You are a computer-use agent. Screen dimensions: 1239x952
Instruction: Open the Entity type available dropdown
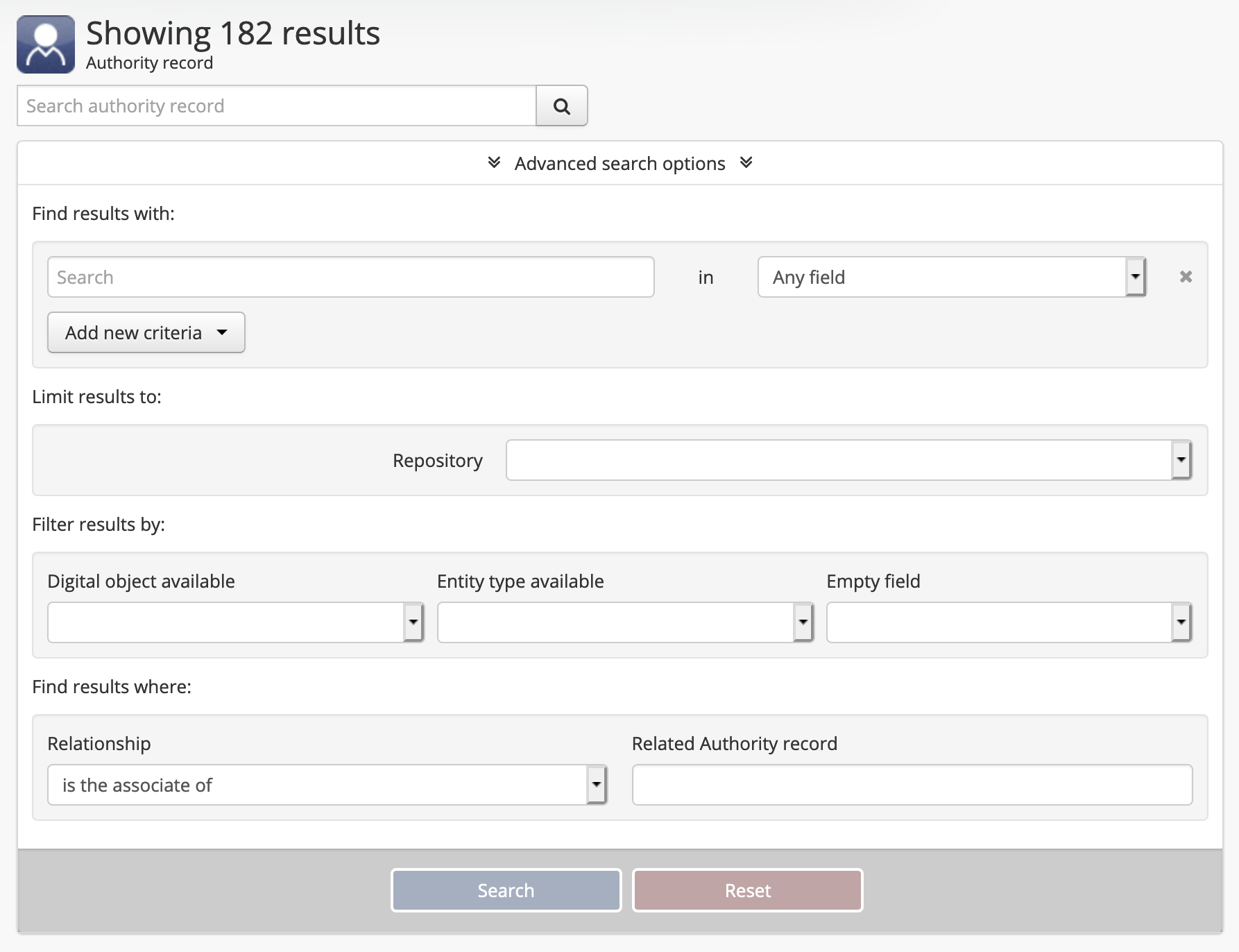pos(624,623)
